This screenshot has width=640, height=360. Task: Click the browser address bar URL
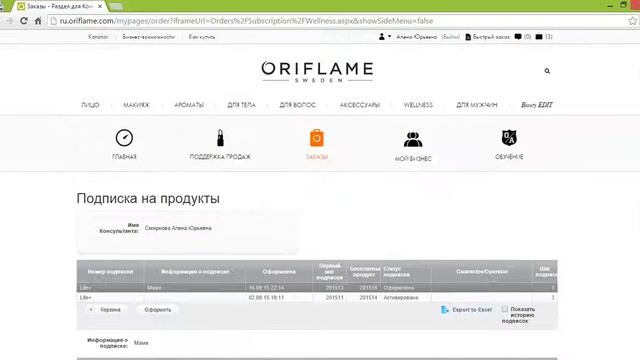pyautogui.click(x=246, y=21)
